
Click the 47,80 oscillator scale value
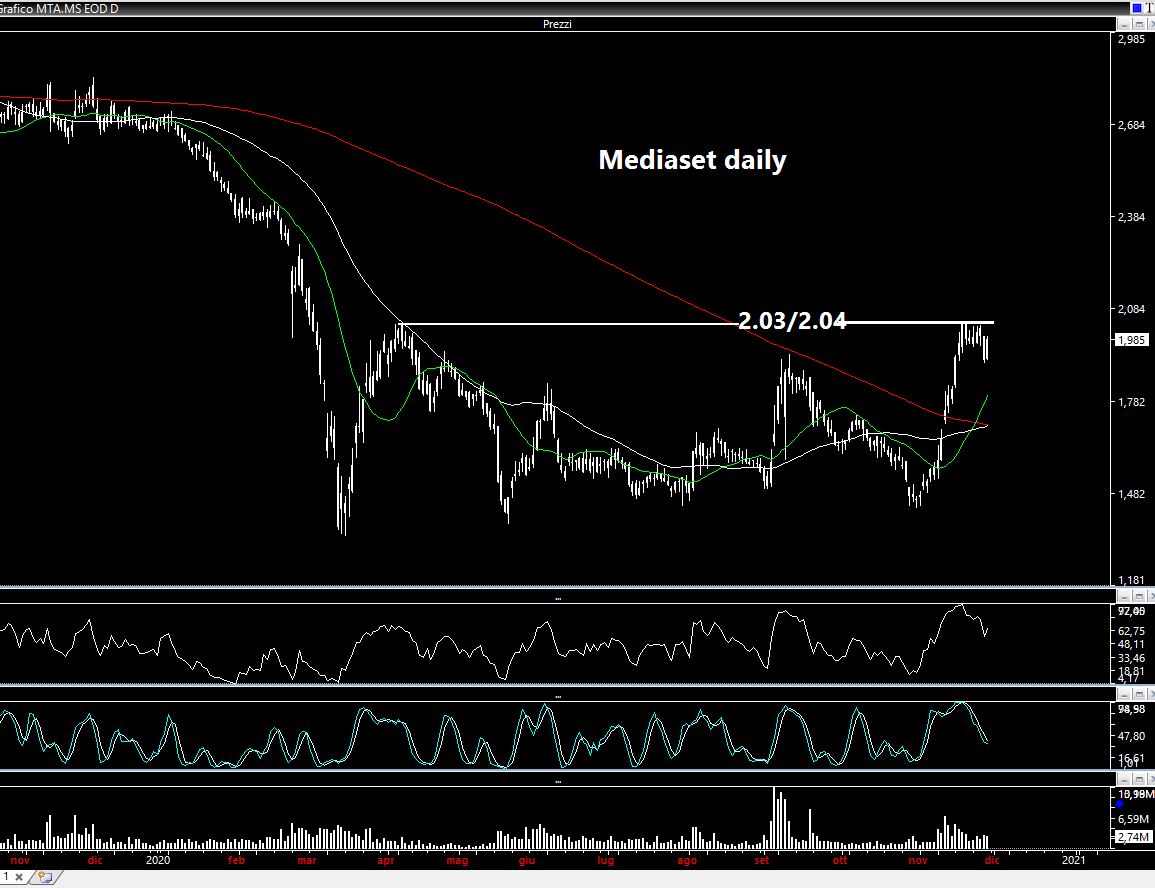point(1131,736)
